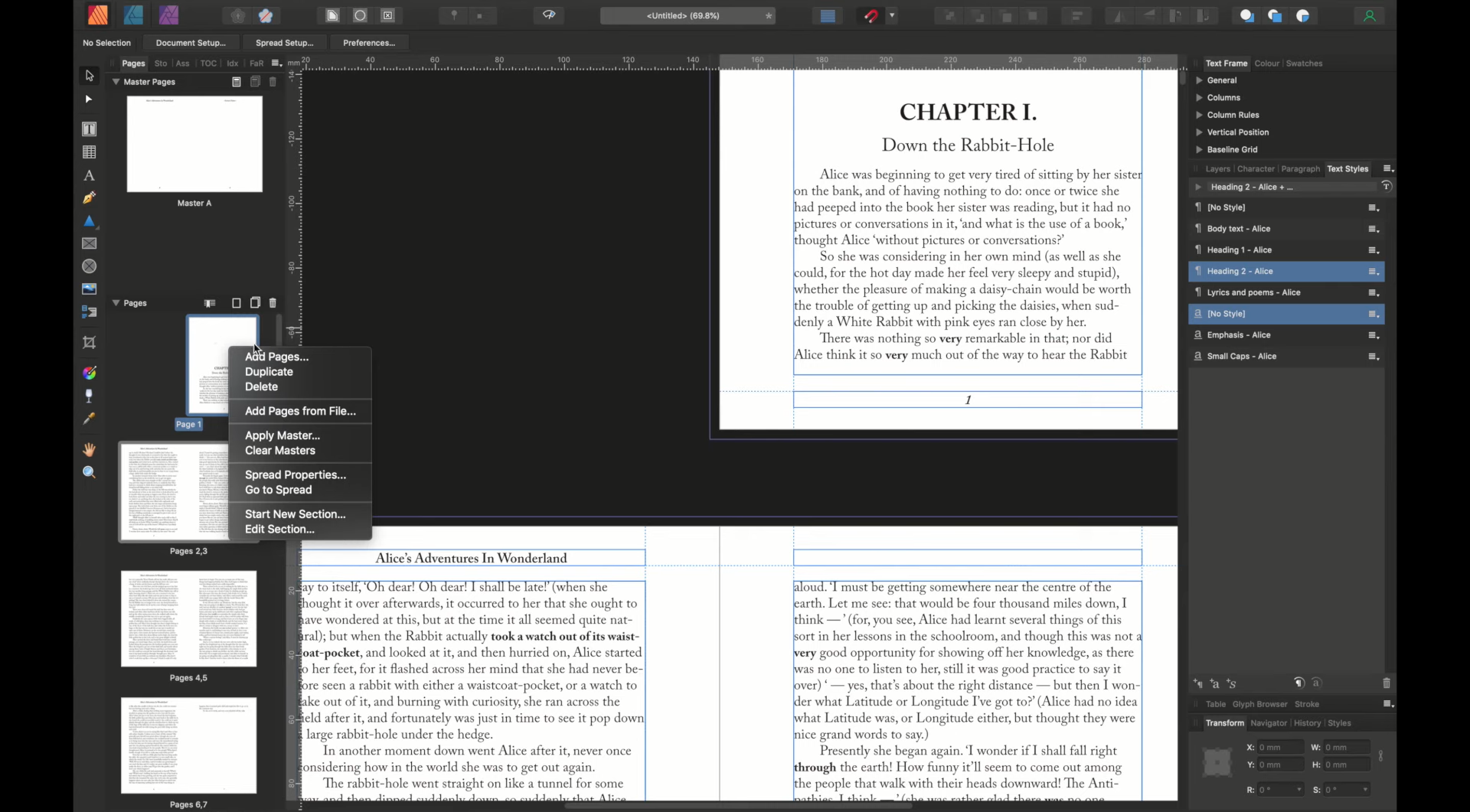Image resolution: width=1470 pixels, height=812 pixels.
Task: Select the Frame Text tool
Action: click(90, 129)
